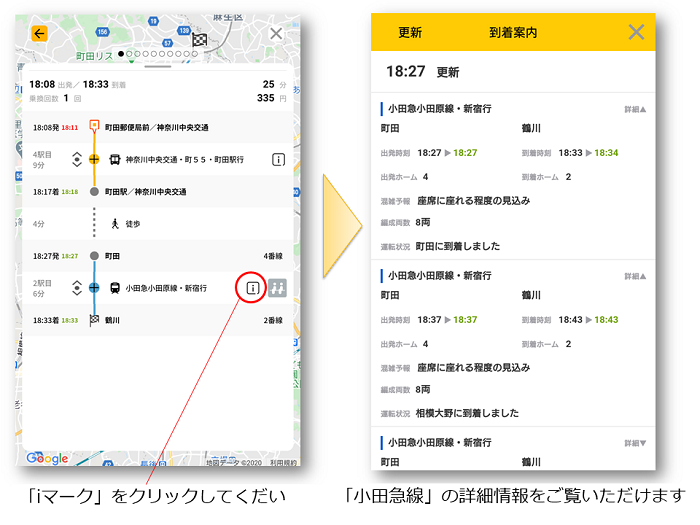Click the 18:27 更新 timestamp
This screenshot has height=525, width=700.
tap(422, 72)
